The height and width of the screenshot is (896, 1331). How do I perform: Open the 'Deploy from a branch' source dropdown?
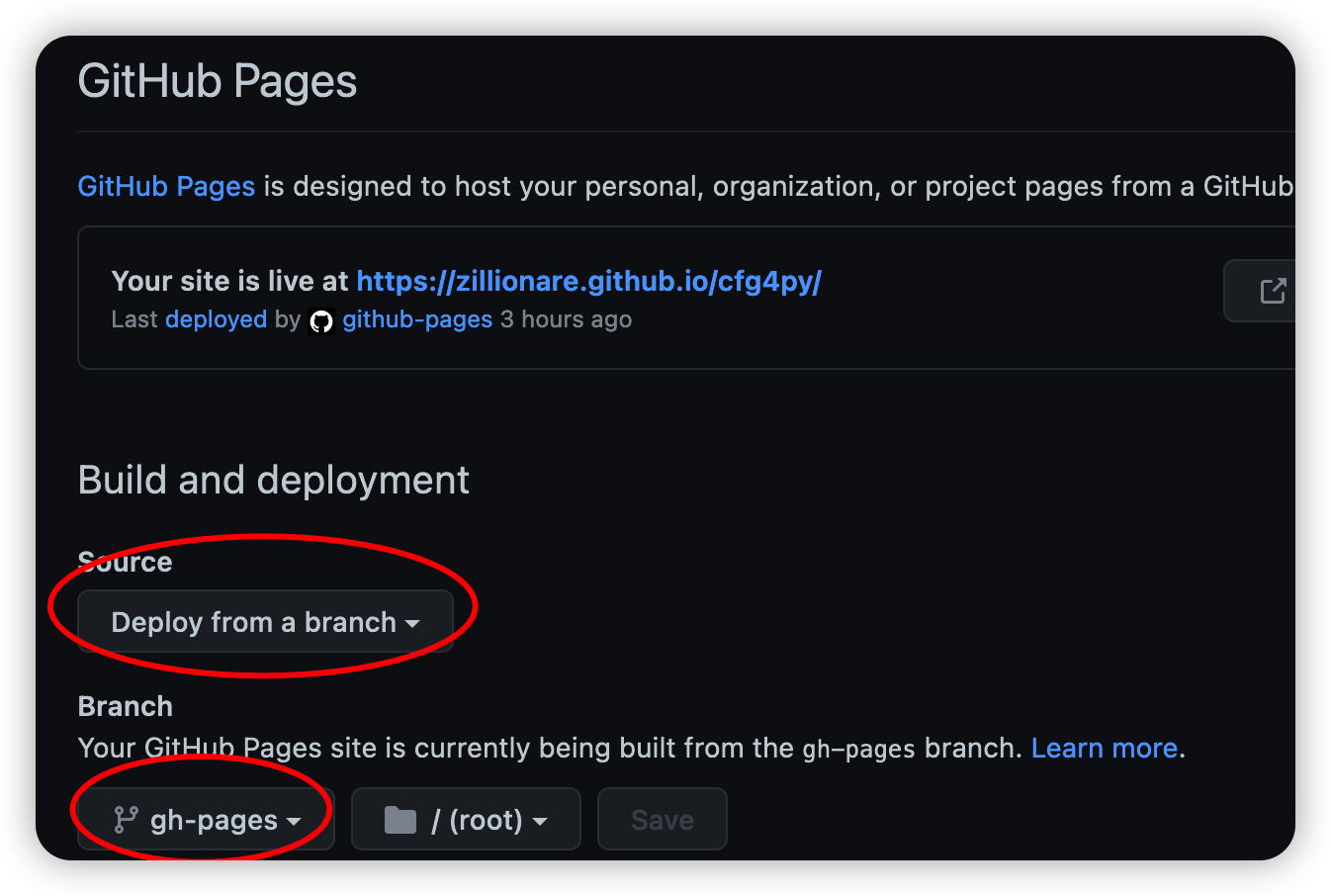point(265,622)
